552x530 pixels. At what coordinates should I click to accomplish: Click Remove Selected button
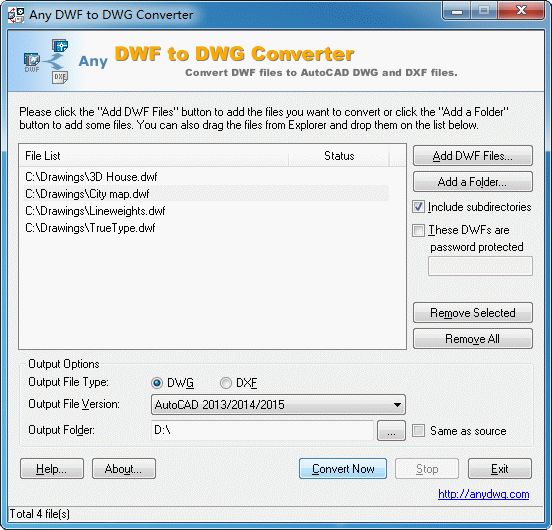472,313
